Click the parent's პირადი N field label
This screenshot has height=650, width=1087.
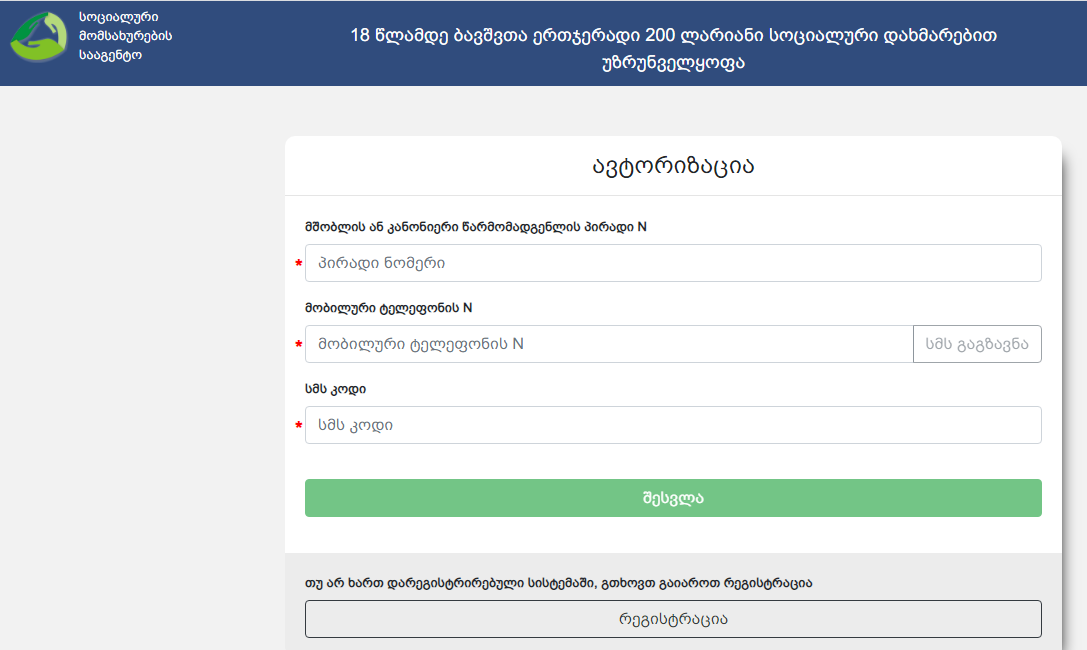(476, 227)
